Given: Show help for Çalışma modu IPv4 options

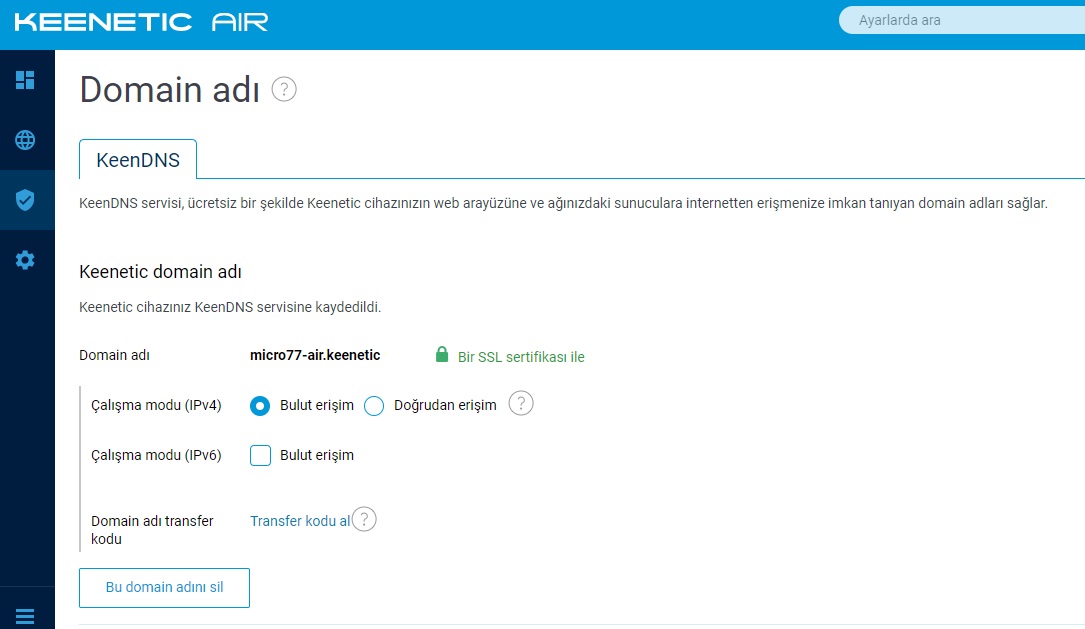Looking at the screenshot, I should (x=521, y=403).
